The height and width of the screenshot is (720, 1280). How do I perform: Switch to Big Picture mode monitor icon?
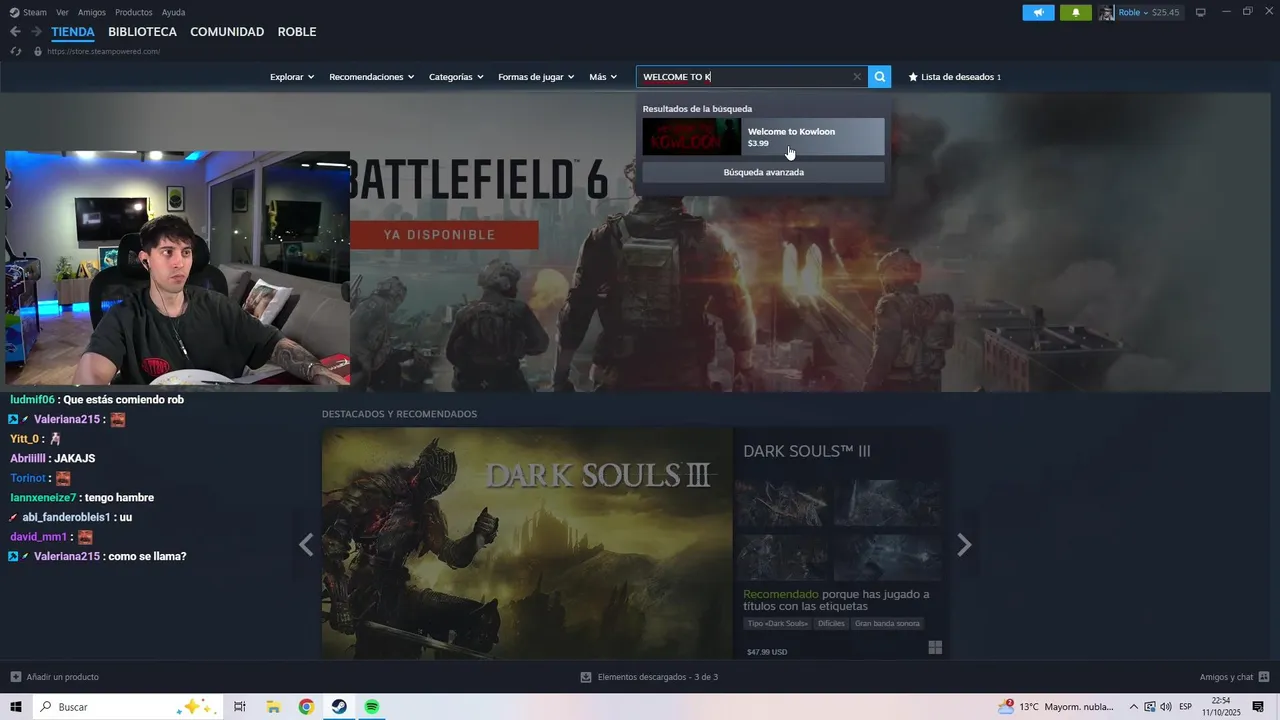(1201, 12)
